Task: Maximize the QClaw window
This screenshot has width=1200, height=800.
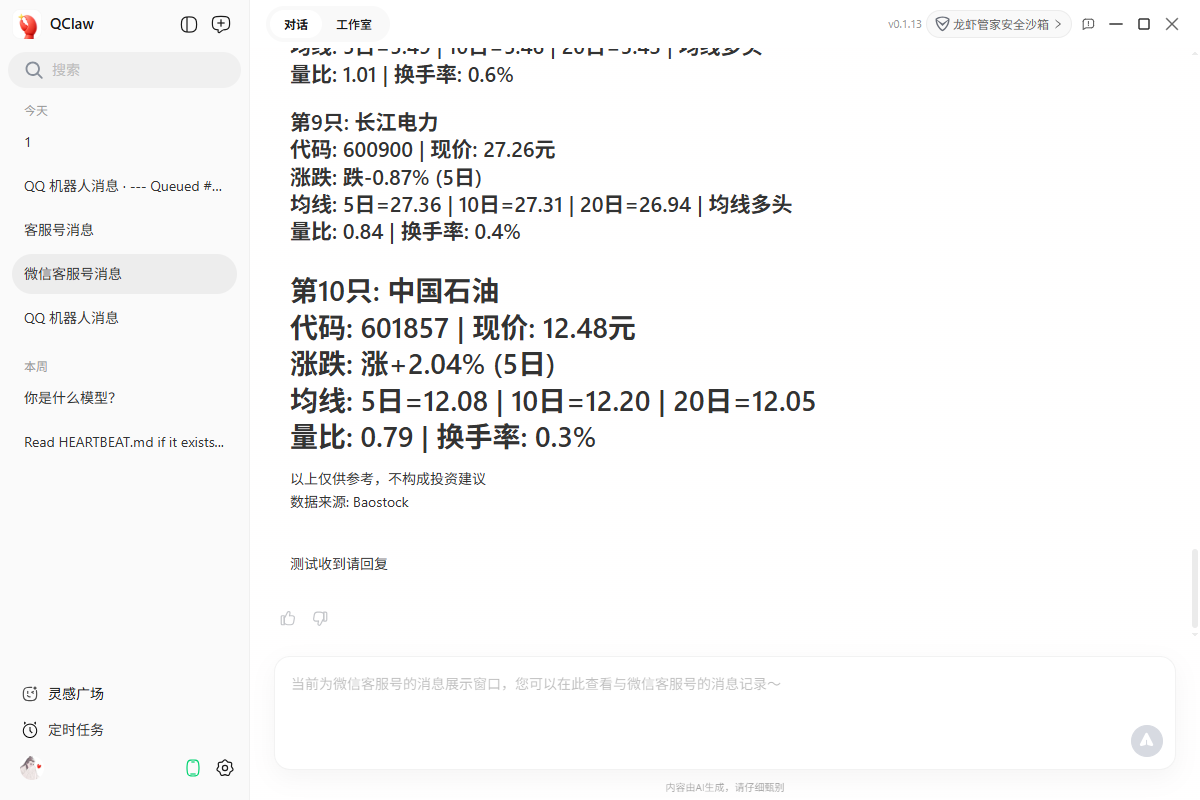Action: [x=1144, y=24]
